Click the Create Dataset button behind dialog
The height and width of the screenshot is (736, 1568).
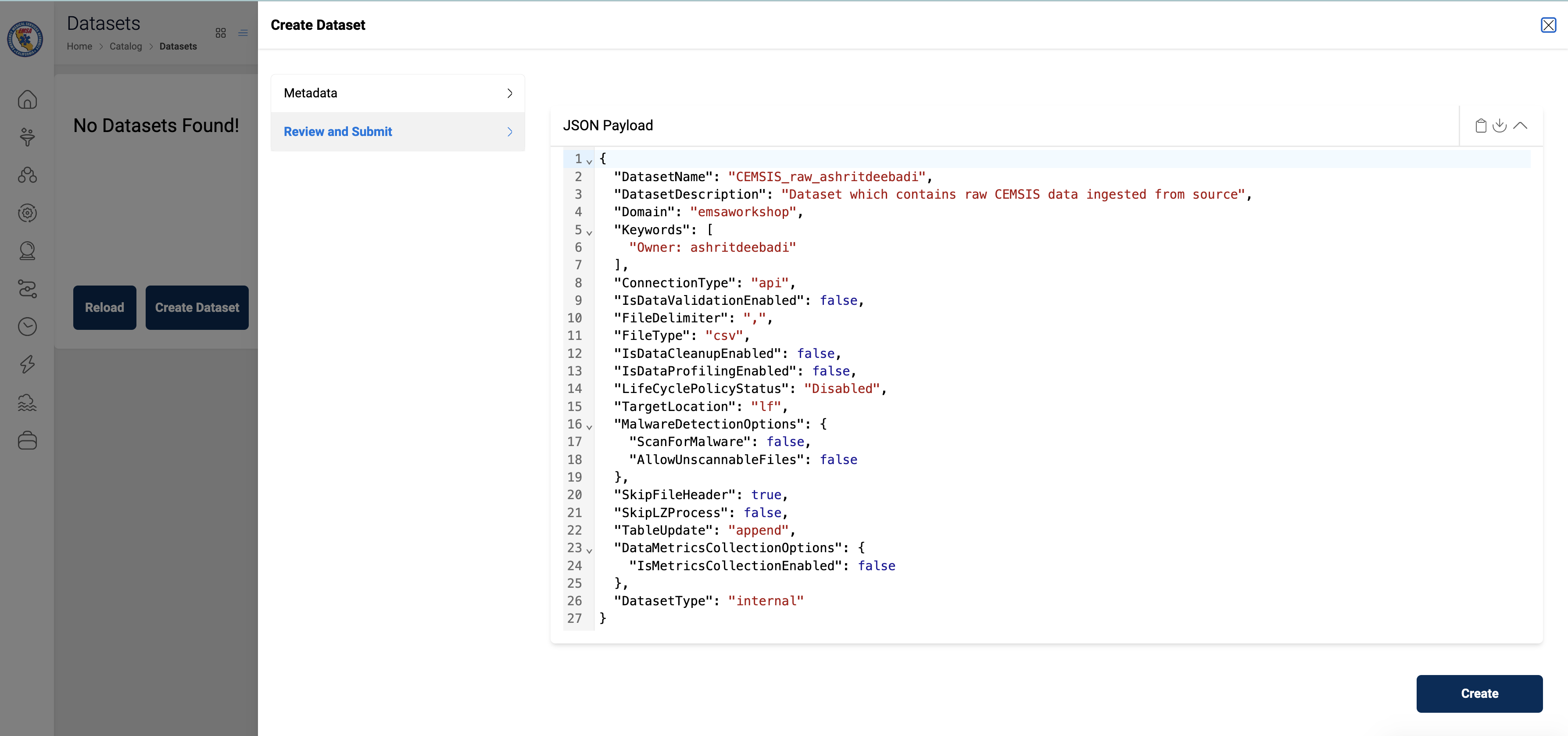coord(197,307)
